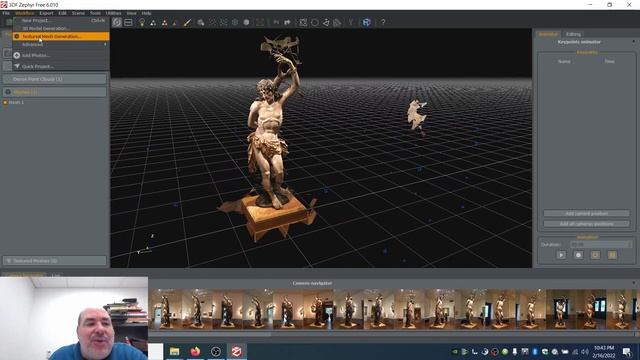This screenshot has width=640, height=360.
Task: Open the volume control in system tray
Action: [x=585, y=351]
